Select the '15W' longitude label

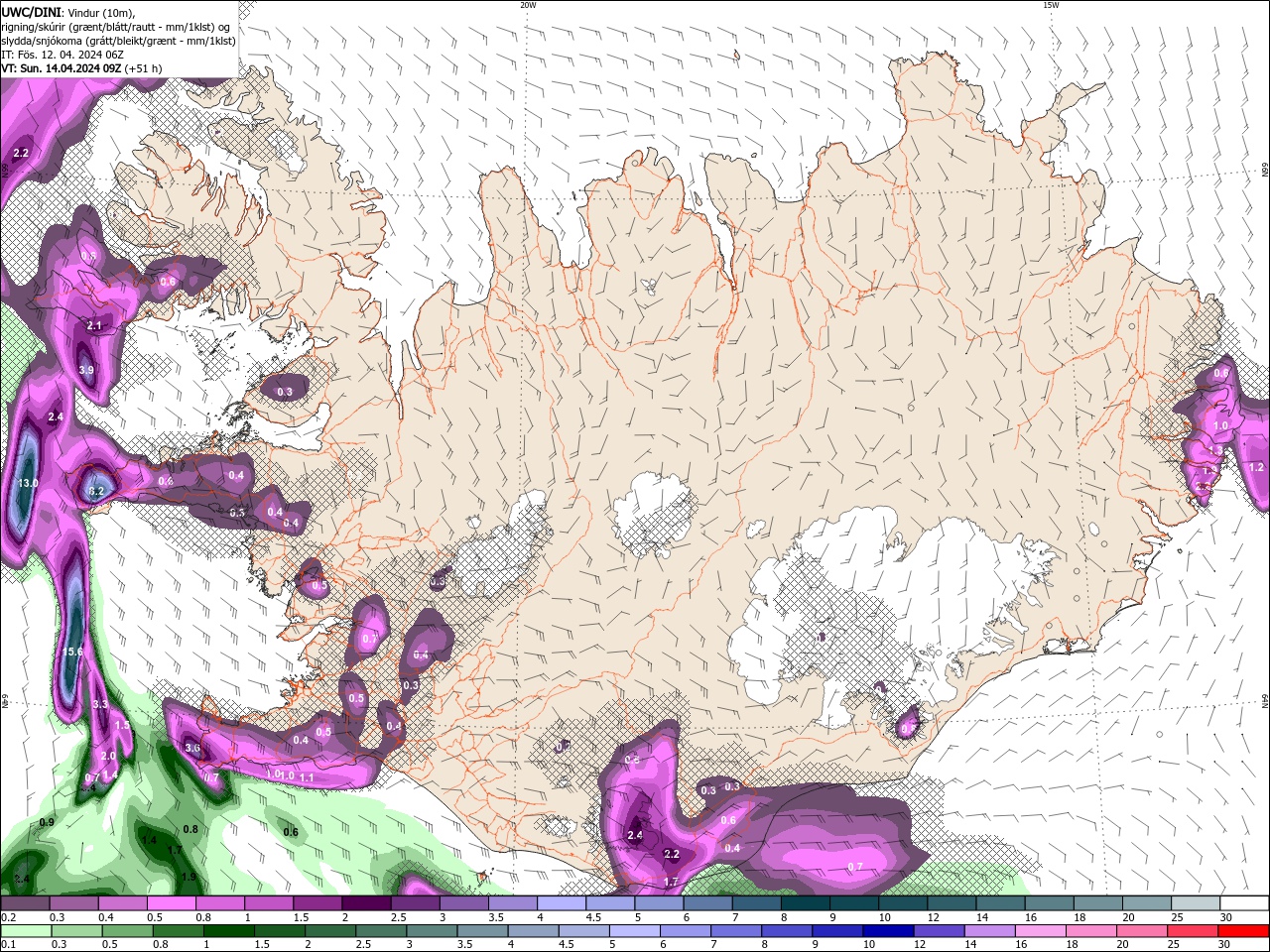tap(1051, 5)
